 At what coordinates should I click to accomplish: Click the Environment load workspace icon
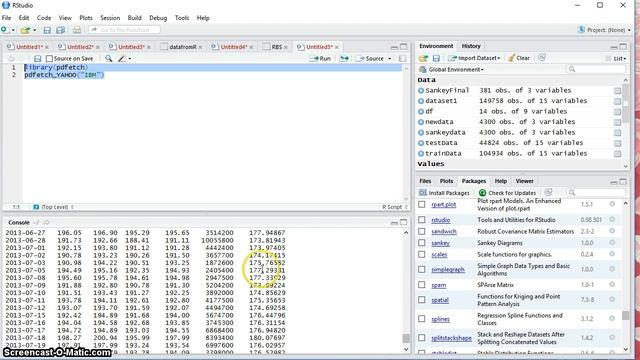tap(423, 58)
